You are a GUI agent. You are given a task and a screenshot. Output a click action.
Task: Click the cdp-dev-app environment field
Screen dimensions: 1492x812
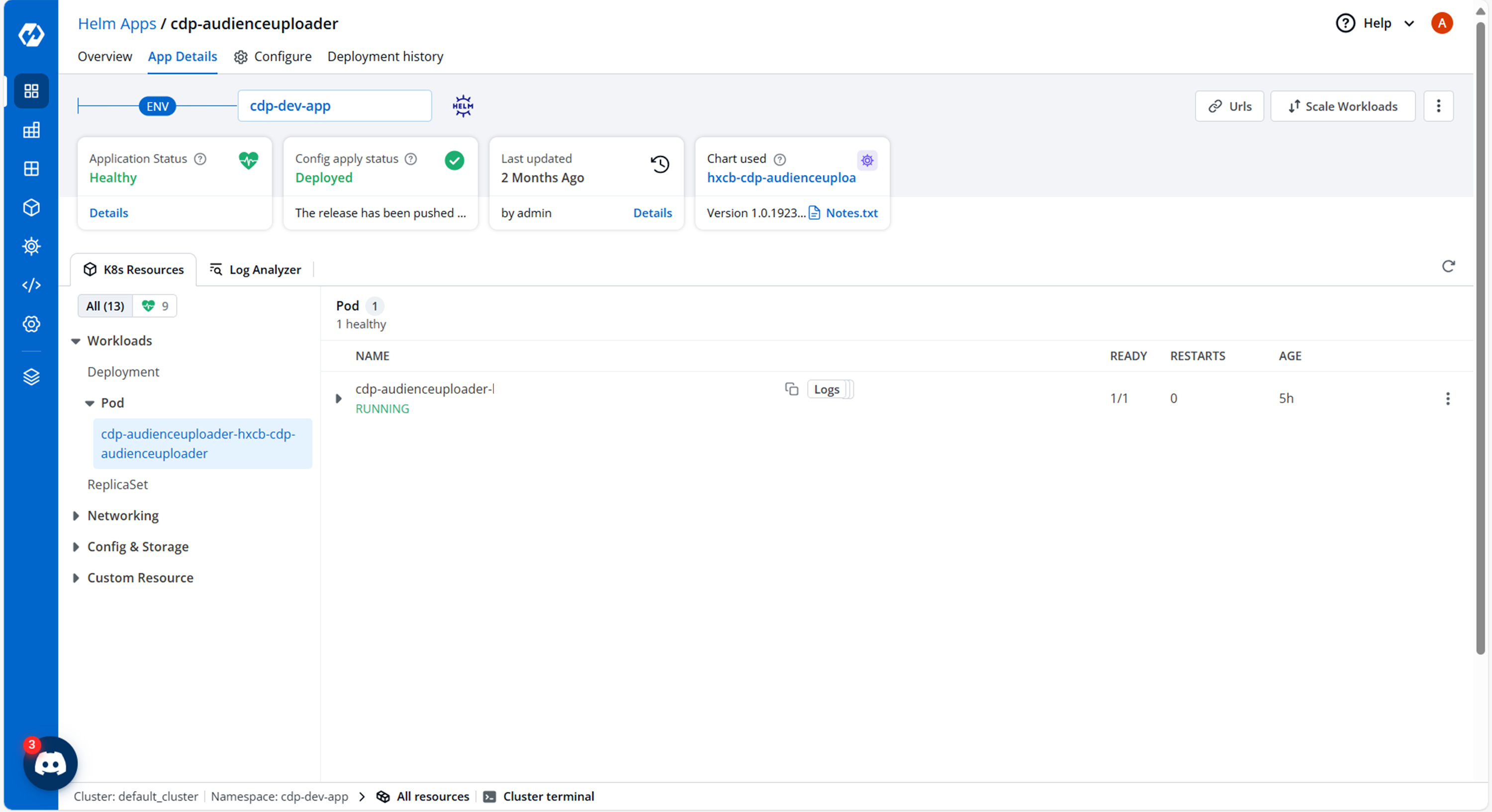pyautogui.click(x=334, y=106)
